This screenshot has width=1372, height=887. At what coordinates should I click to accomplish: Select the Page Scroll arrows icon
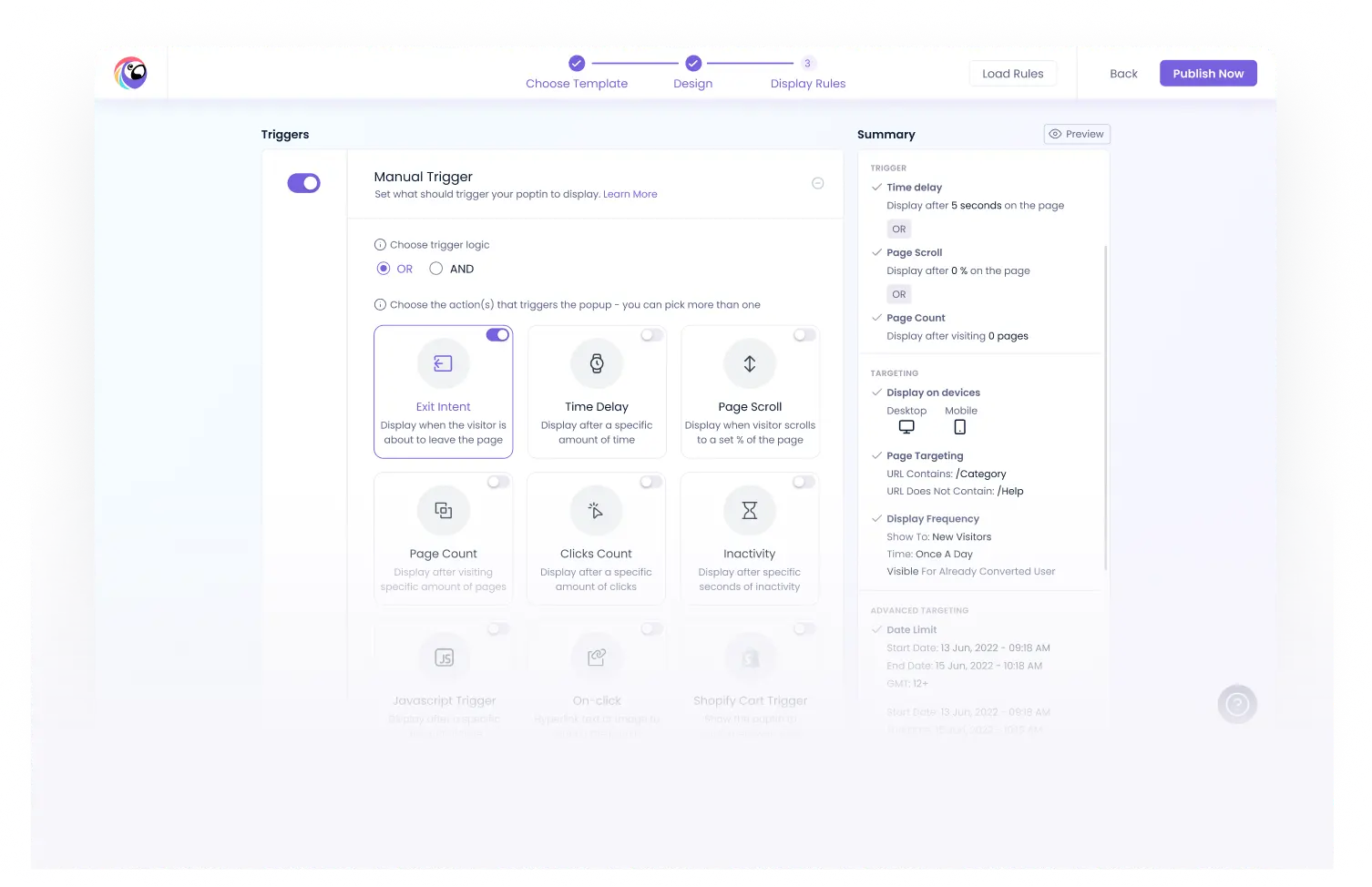pyautogui.click(x=750, y=363)
